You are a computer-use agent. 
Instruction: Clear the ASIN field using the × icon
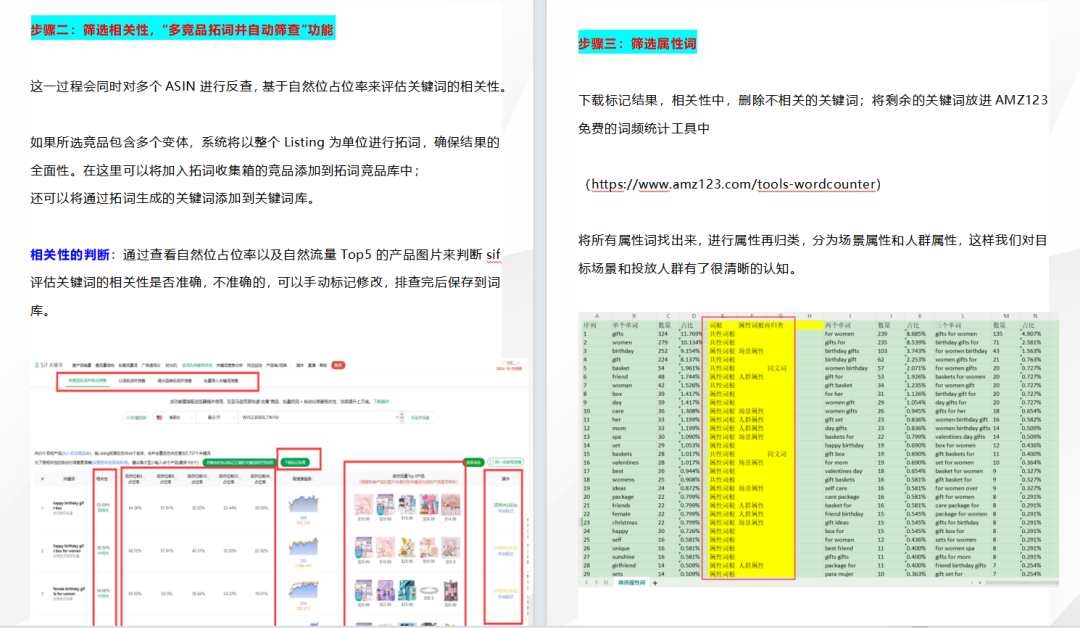tap(397, 417)
